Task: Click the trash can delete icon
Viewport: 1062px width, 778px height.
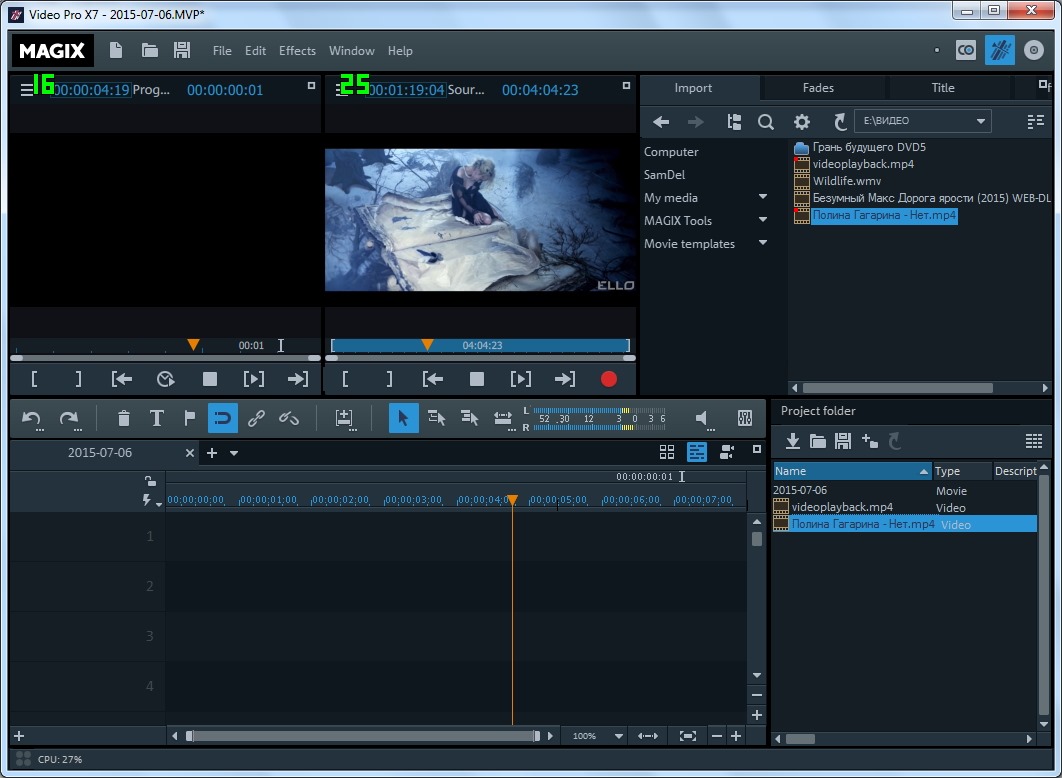Action: click(x=123, y=418)
